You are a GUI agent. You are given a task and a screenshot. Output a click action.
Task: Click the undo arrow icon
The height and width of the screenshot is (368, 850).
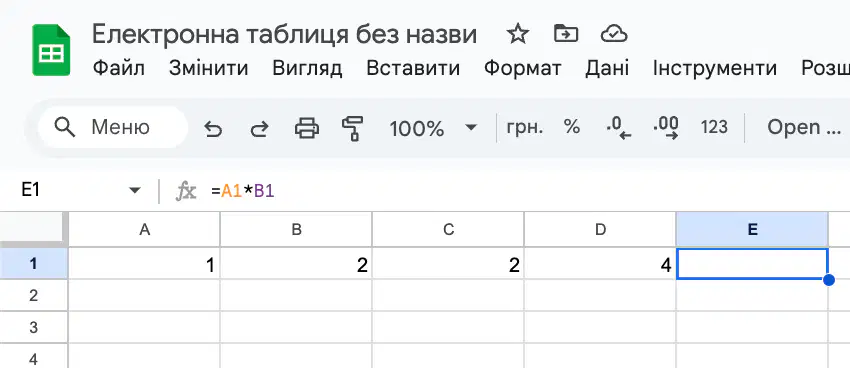click(213, 128)
